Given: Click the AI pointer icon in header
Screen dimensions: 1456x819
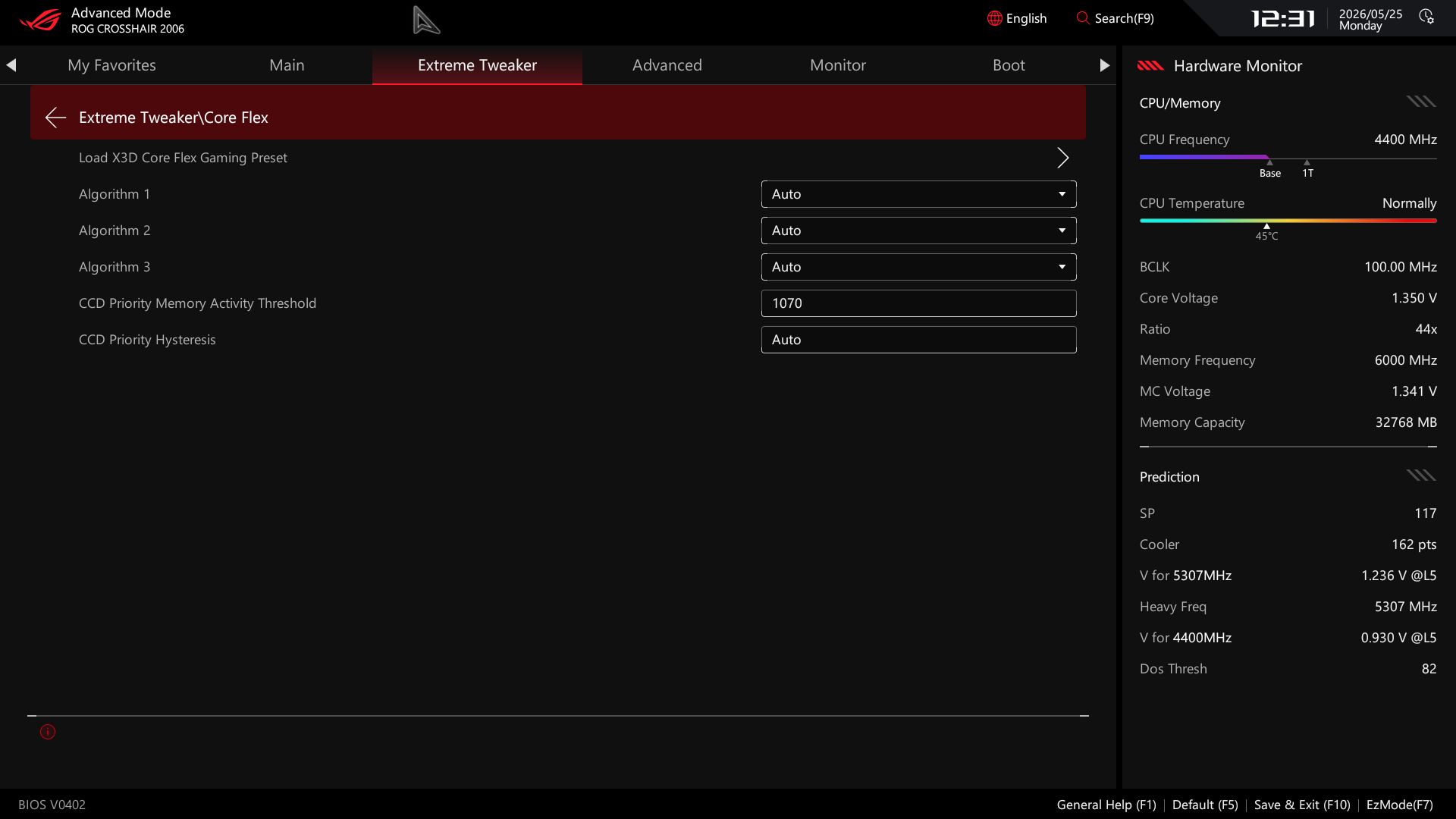Looking at the screenshot, I should click(x=426, y=20).
